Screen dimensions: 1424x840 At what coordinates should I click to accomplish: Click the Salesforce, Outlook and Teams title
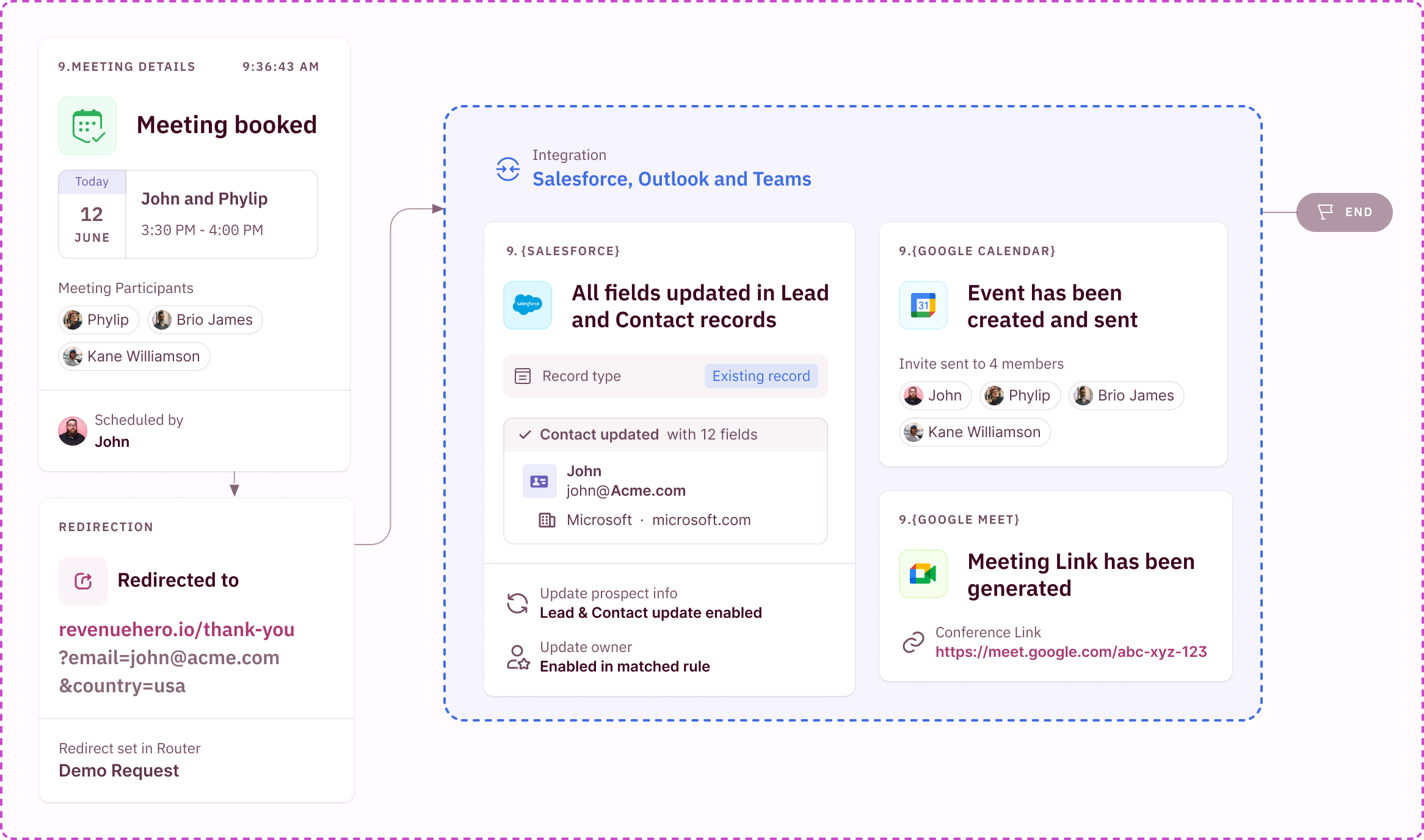[x=672, y=179]
